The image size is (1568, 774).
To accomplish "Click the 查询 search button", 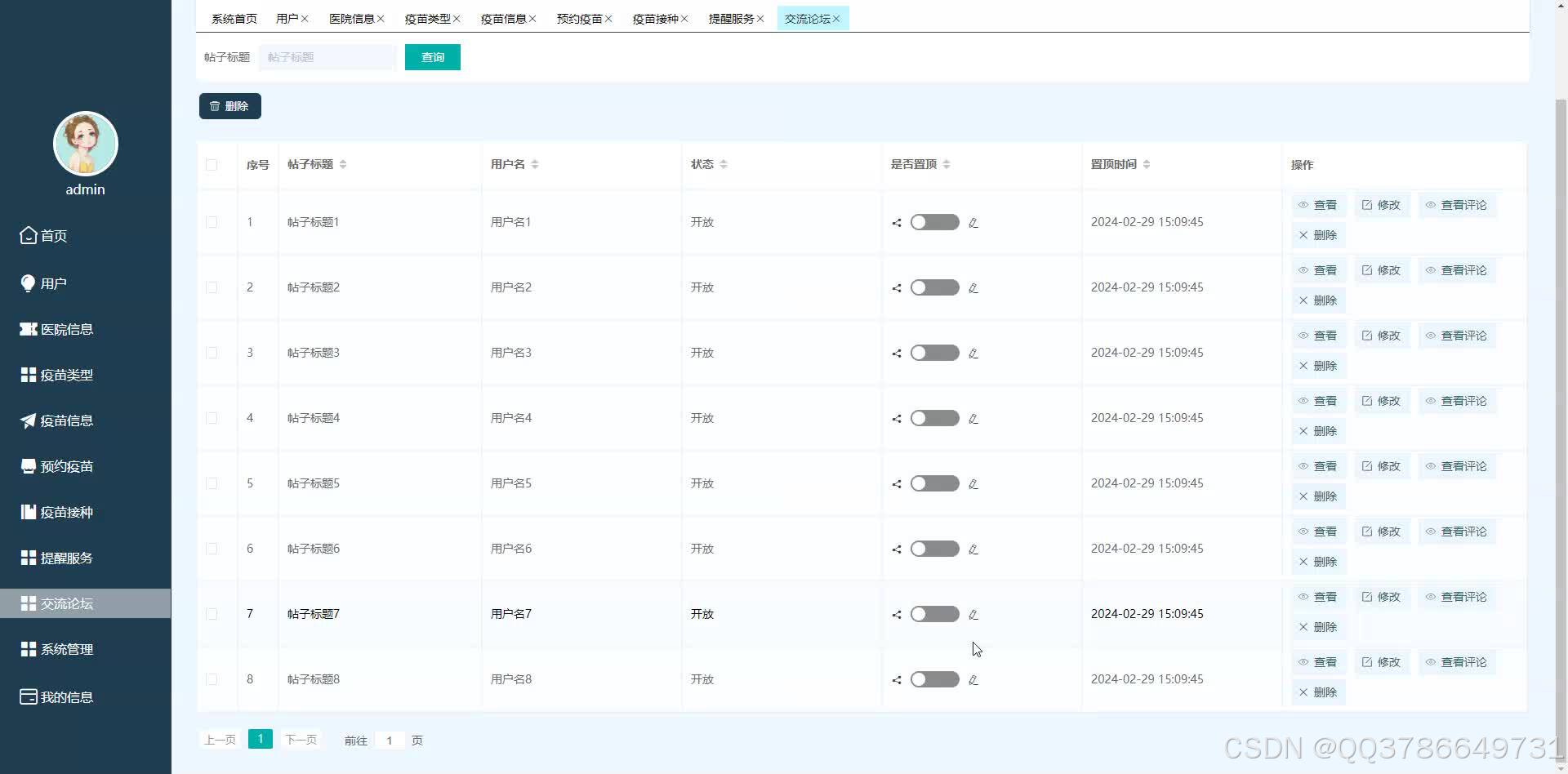I will click(433, 57).
